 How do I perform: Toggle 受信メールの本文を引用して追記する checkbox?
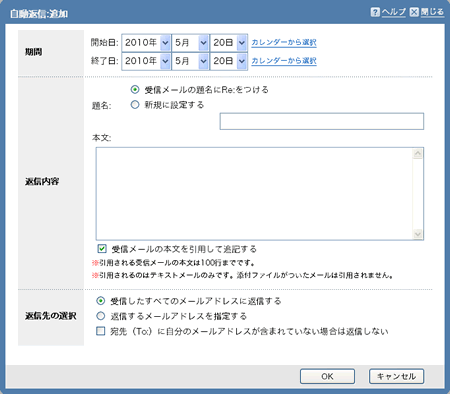click(102, 249)
